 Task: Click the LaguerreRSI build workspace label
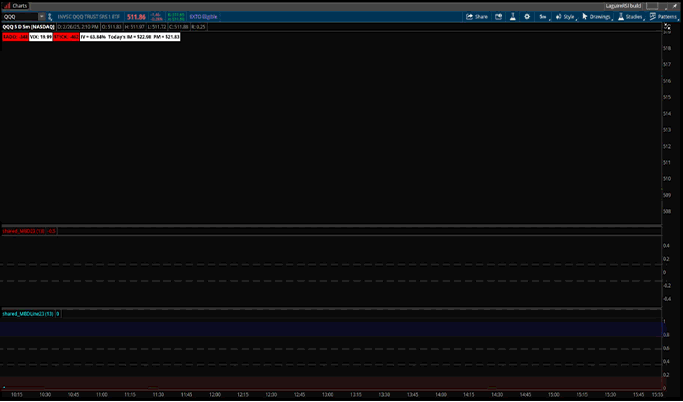click(x=623, y=6)
